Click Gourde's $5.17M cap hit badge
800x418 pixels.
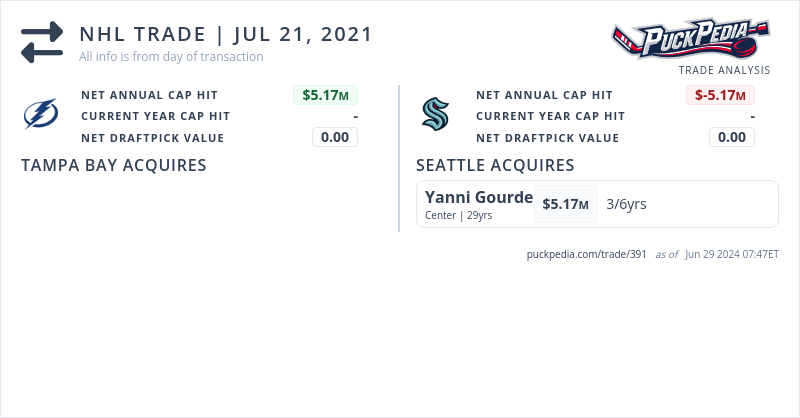(x=565, y=204)
